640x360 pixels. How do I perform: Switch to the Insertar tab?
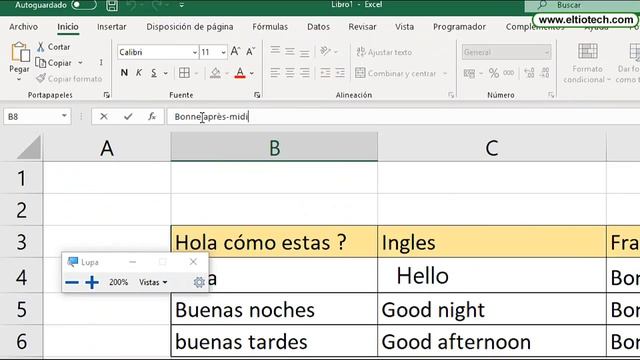point(111,27)
